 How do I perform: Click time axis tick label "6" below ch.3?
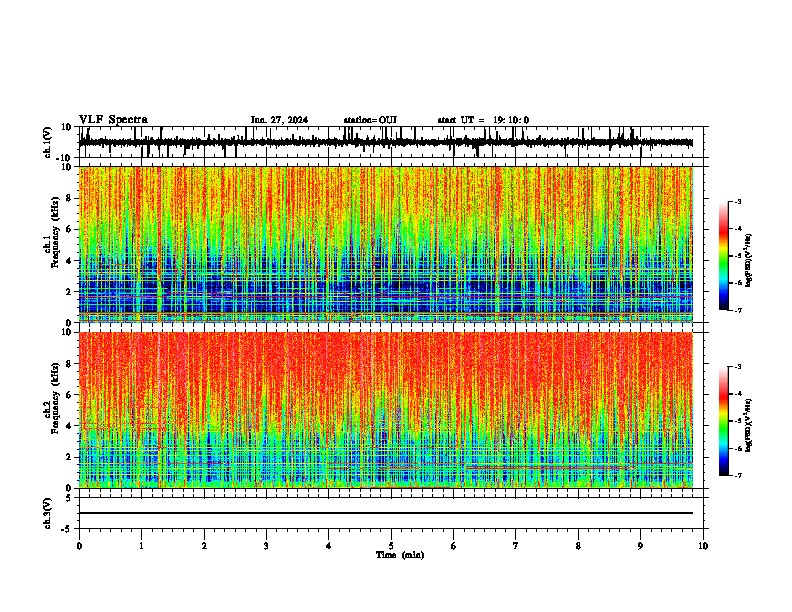(x=454, y=546)
